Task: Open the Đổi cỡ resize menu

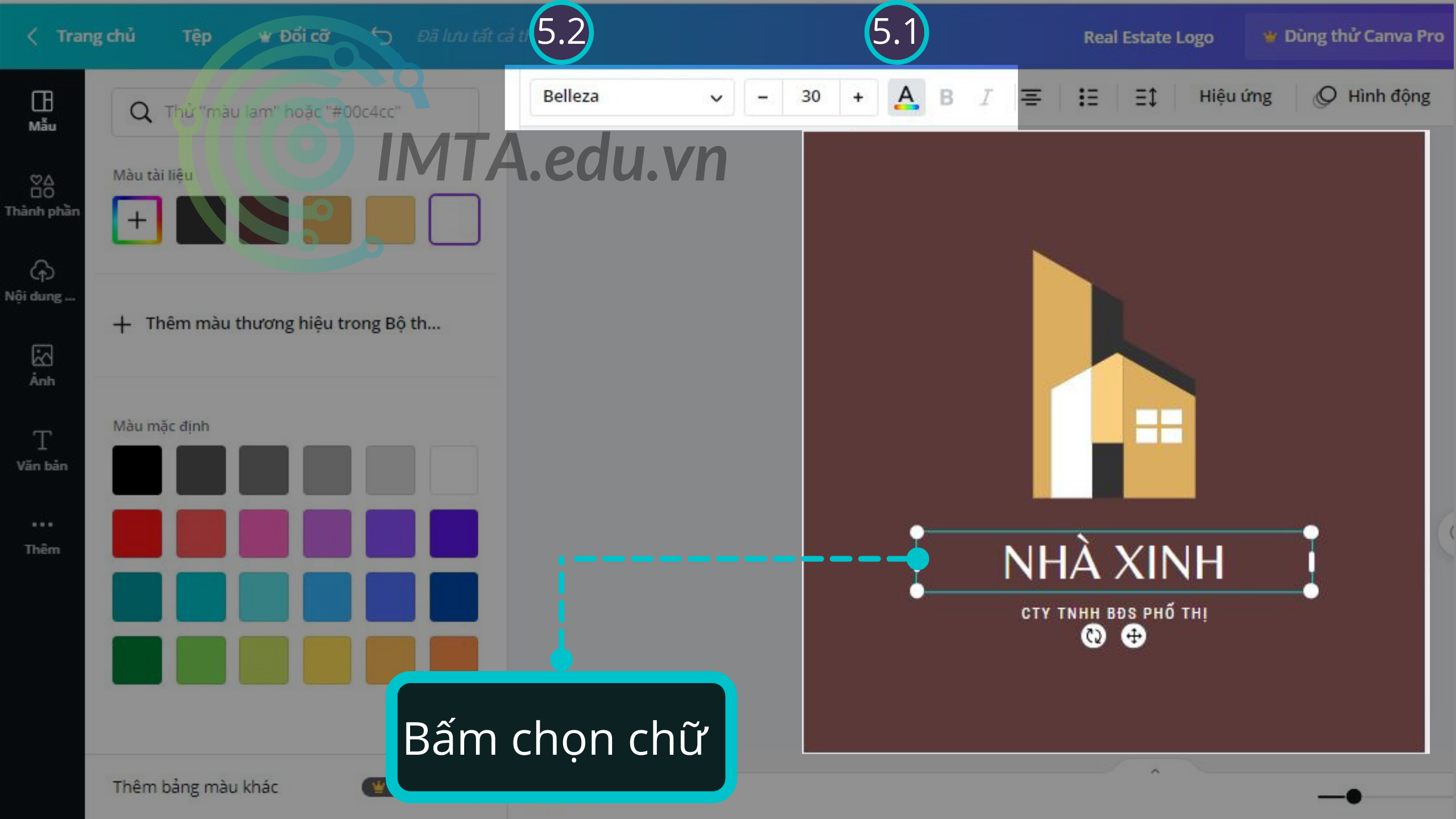Action: [x=295, y=36]
